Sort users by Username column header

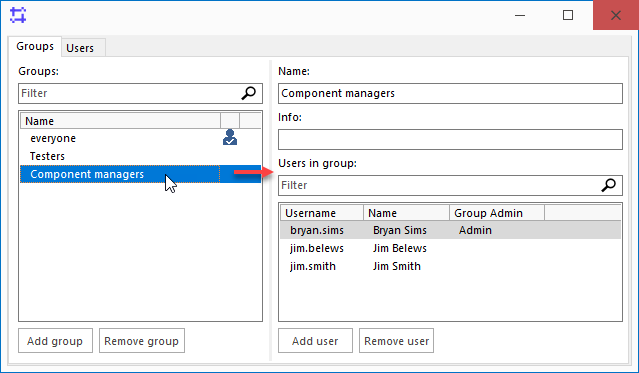point(322,213)
